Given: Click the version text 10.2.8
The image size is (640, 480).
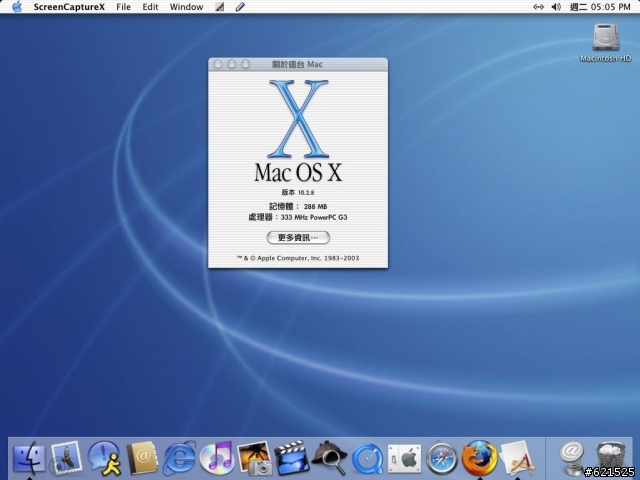Looking at the screenshot, I should (x=306, y=192).
